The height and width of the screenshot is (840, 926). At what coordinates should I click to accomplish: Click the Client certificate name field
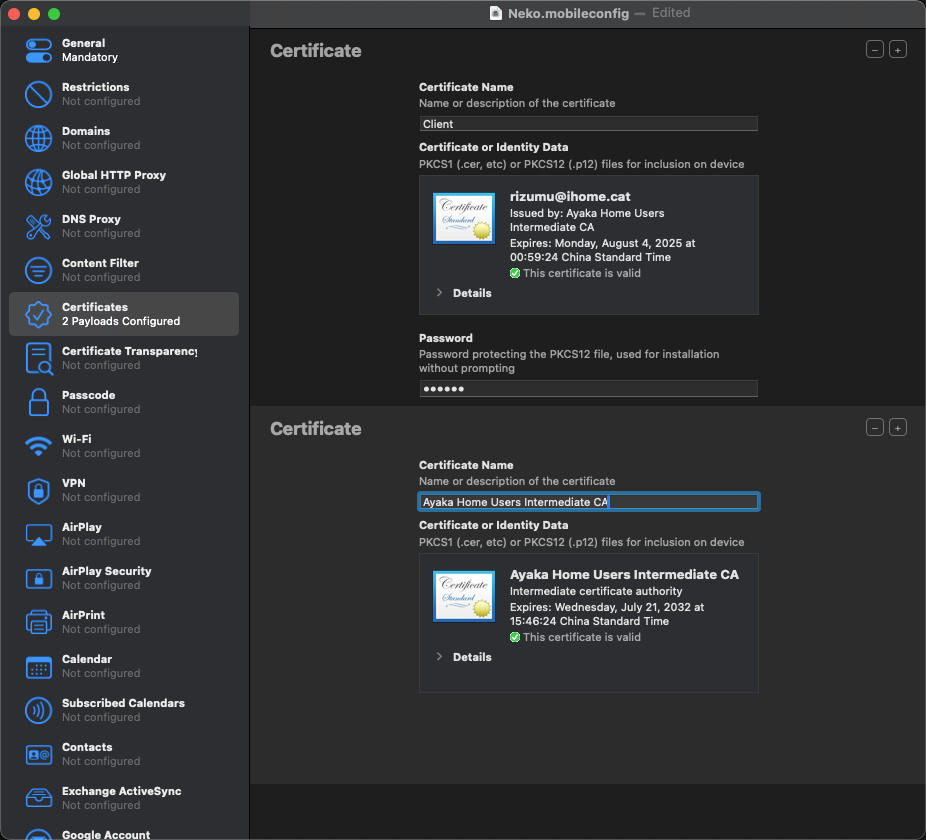pyautogui.click(x=588, y=124)
